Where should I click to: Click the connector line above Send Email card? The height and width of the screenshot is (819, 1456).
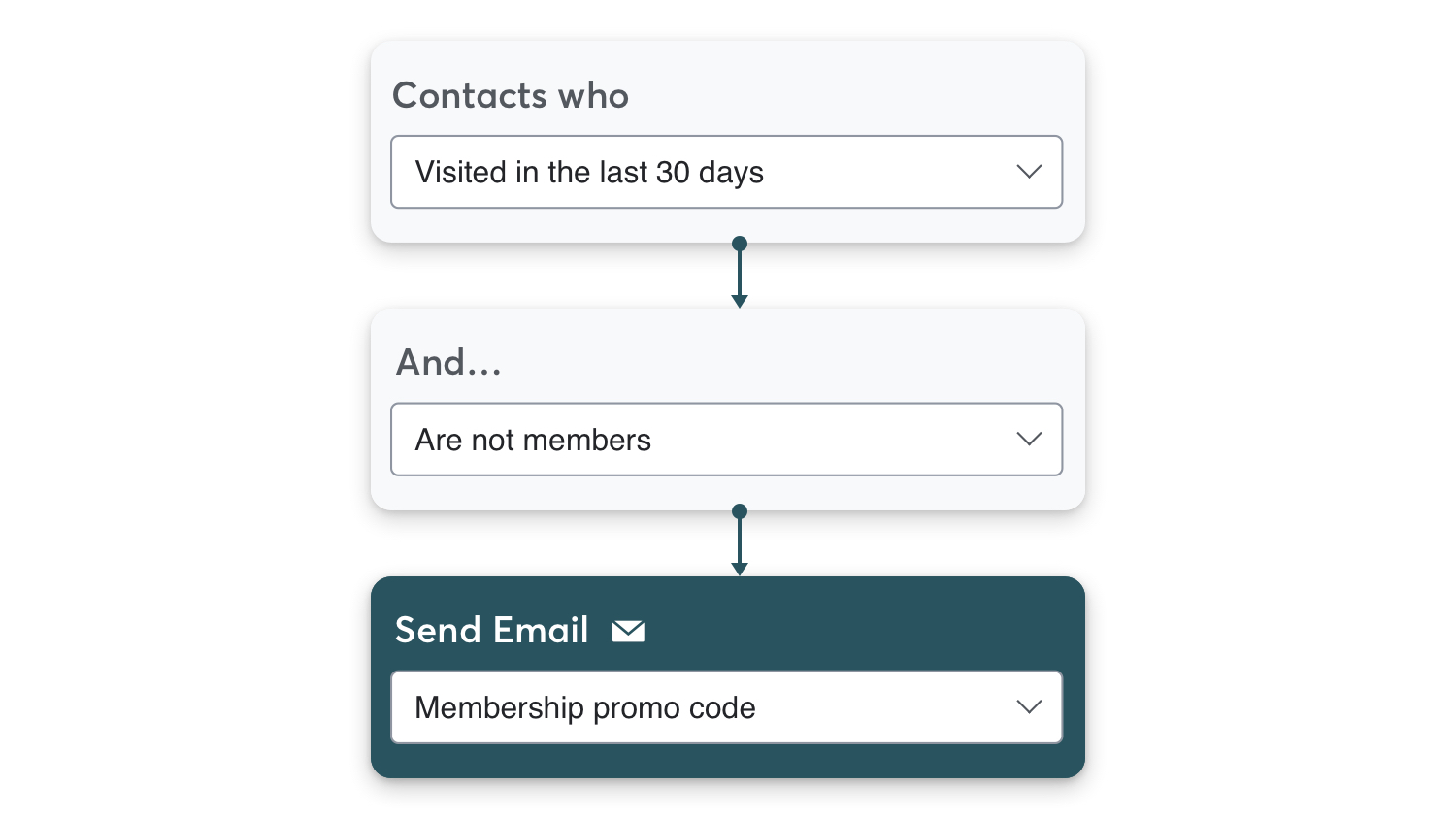point(740,540)
